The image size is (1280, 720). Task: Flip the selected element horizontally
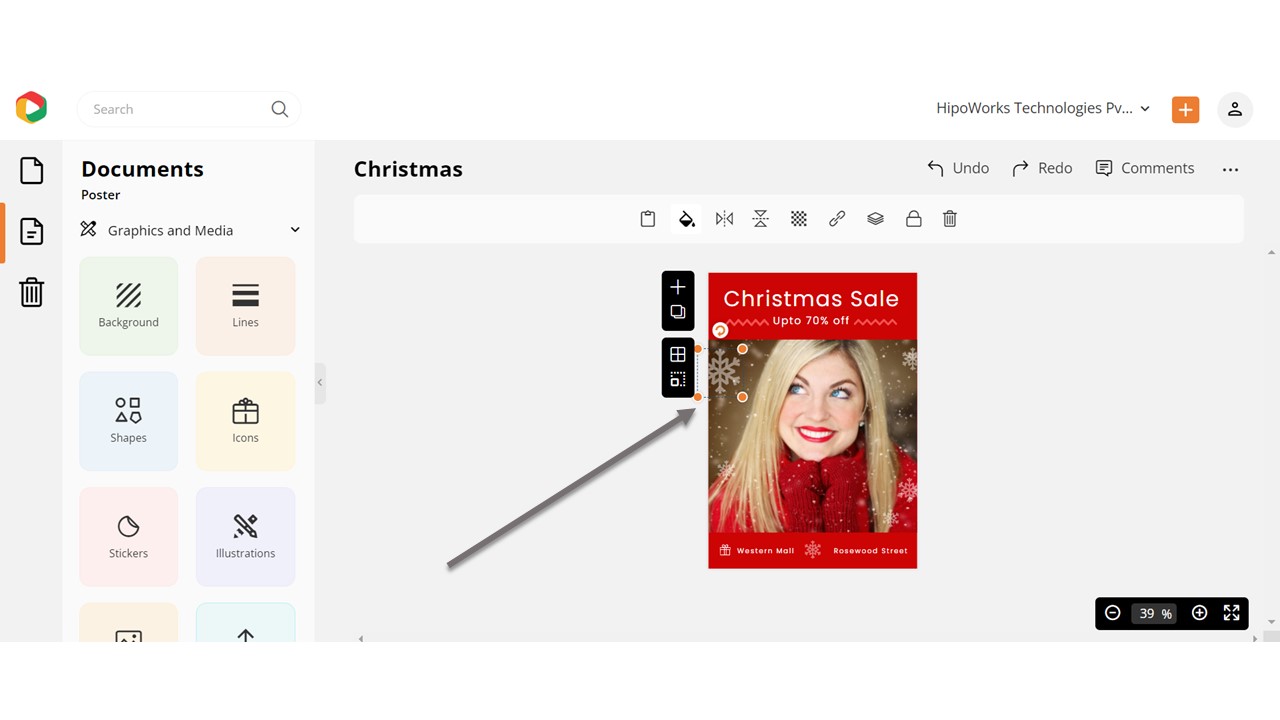tap(724, 218)
